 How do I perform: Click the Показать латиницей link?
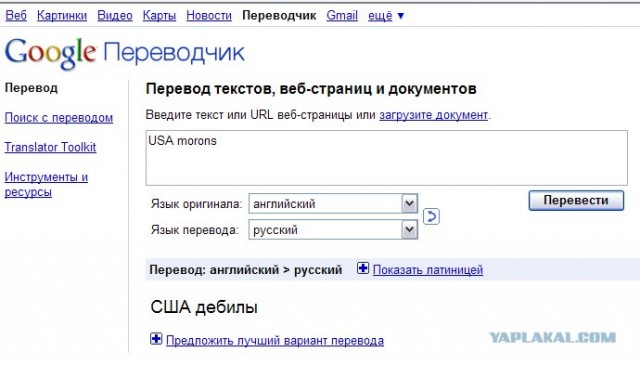point(428,270)
